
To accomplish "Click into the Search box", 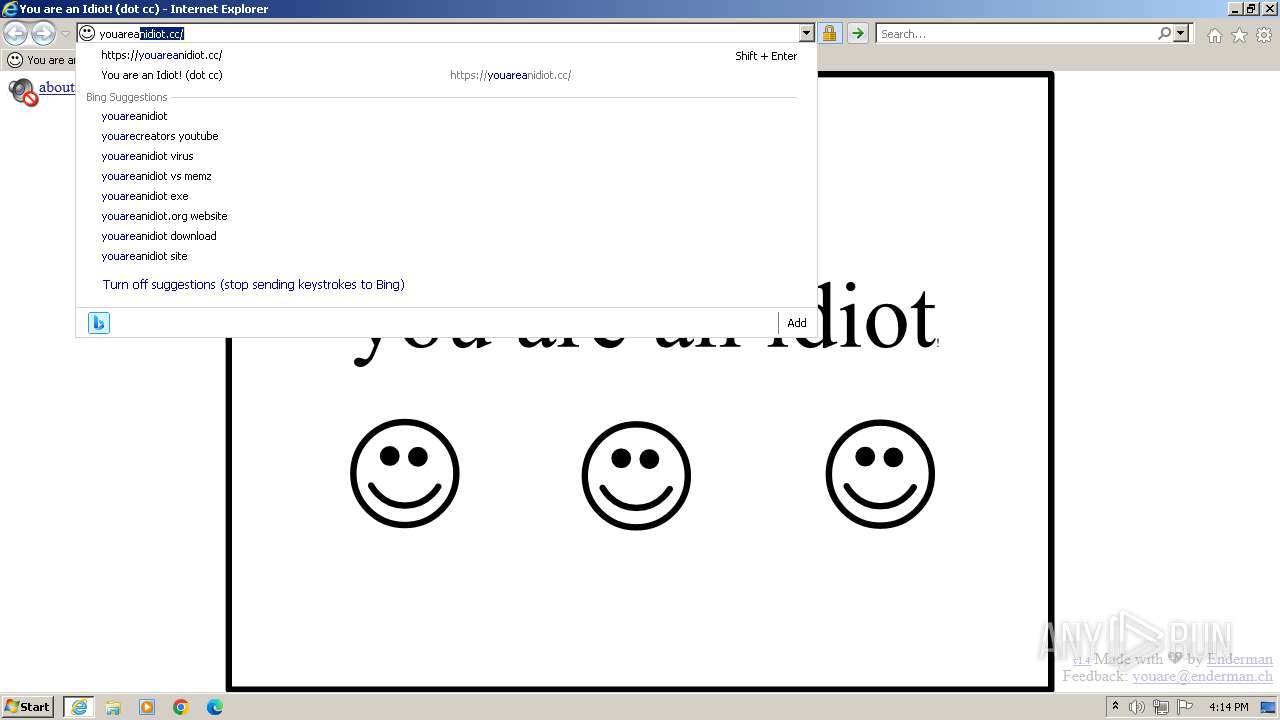I will [x=1016, y=34].
